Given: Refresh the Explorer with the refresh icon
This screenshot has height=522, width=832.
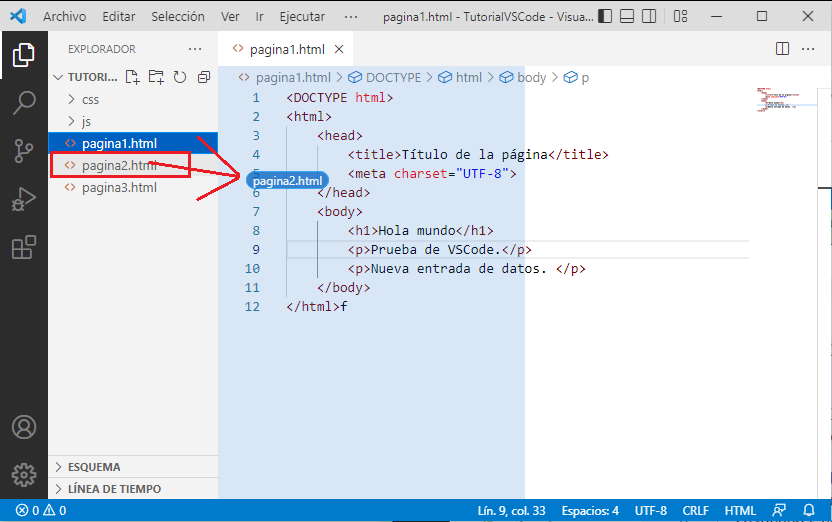Looking at the screenshot, I should (180, 77).
